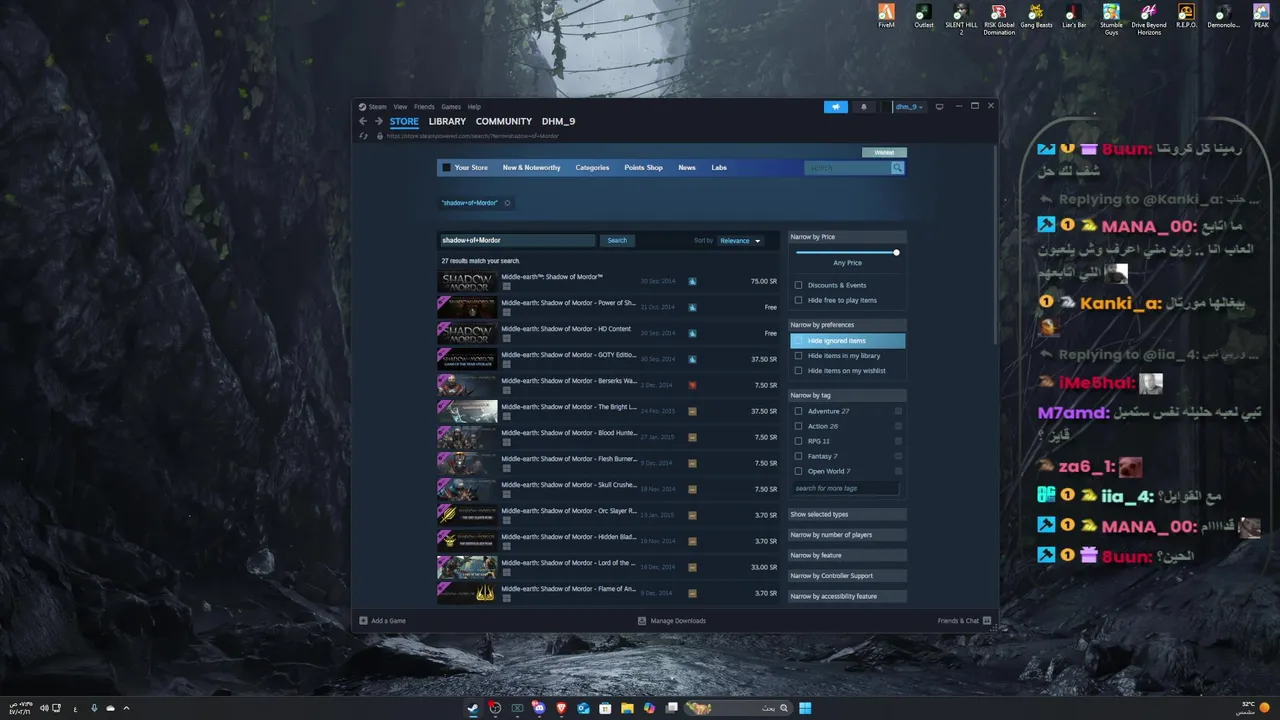Open the Friends menu

coord(424,107)
